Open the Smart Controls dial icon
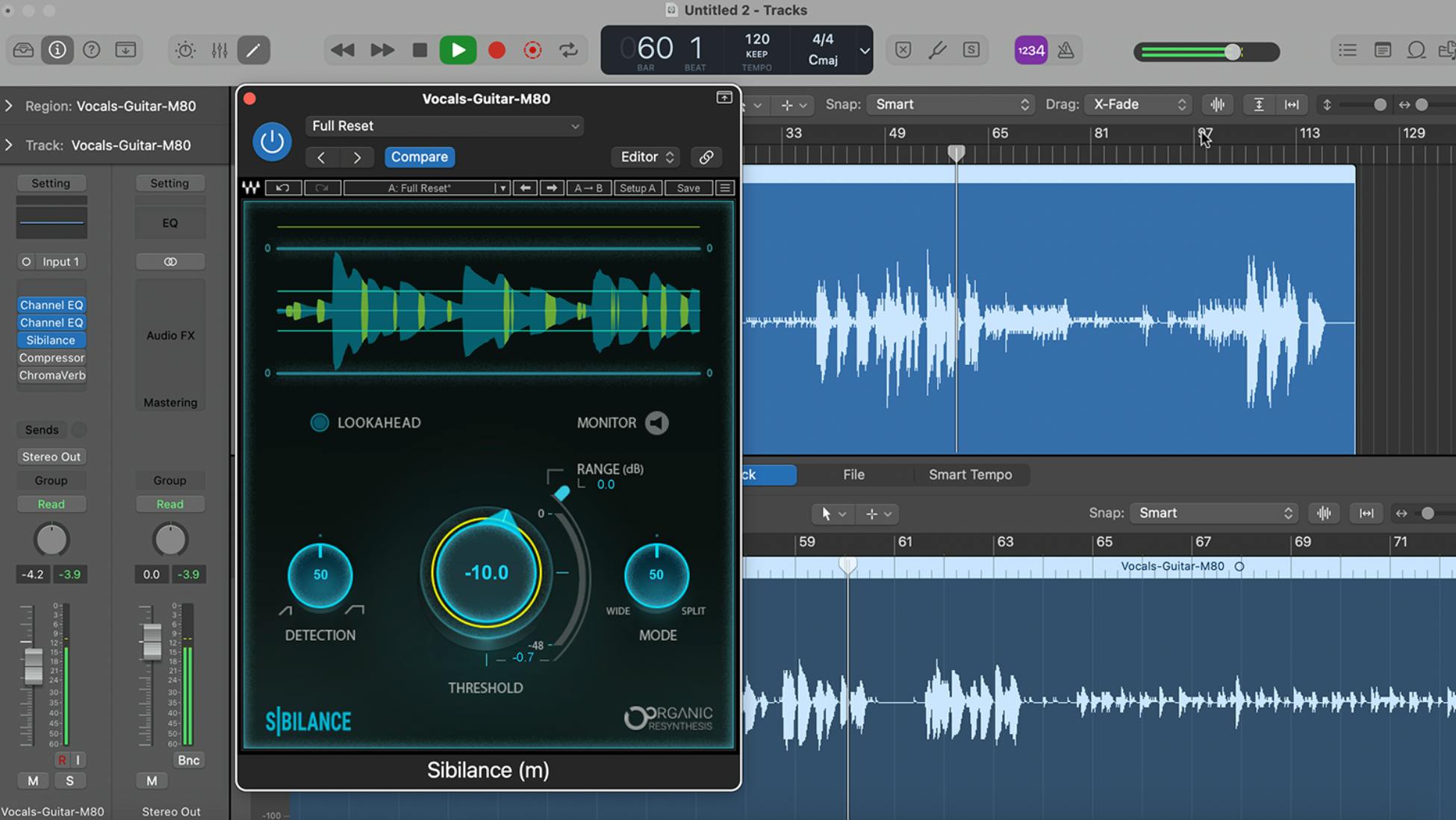Screen dimensions: 1456x820 pyautogui.click(x=185, y=50)
